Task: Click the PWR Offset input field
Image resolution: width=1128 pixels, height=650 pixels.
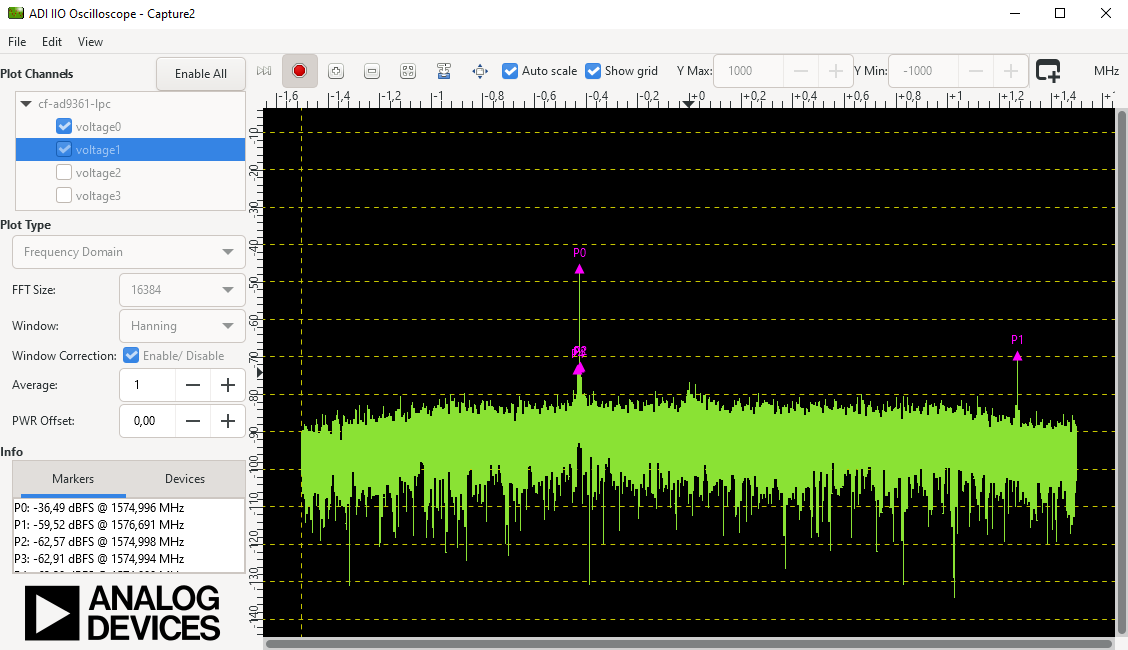Action: tap(146, 421)
